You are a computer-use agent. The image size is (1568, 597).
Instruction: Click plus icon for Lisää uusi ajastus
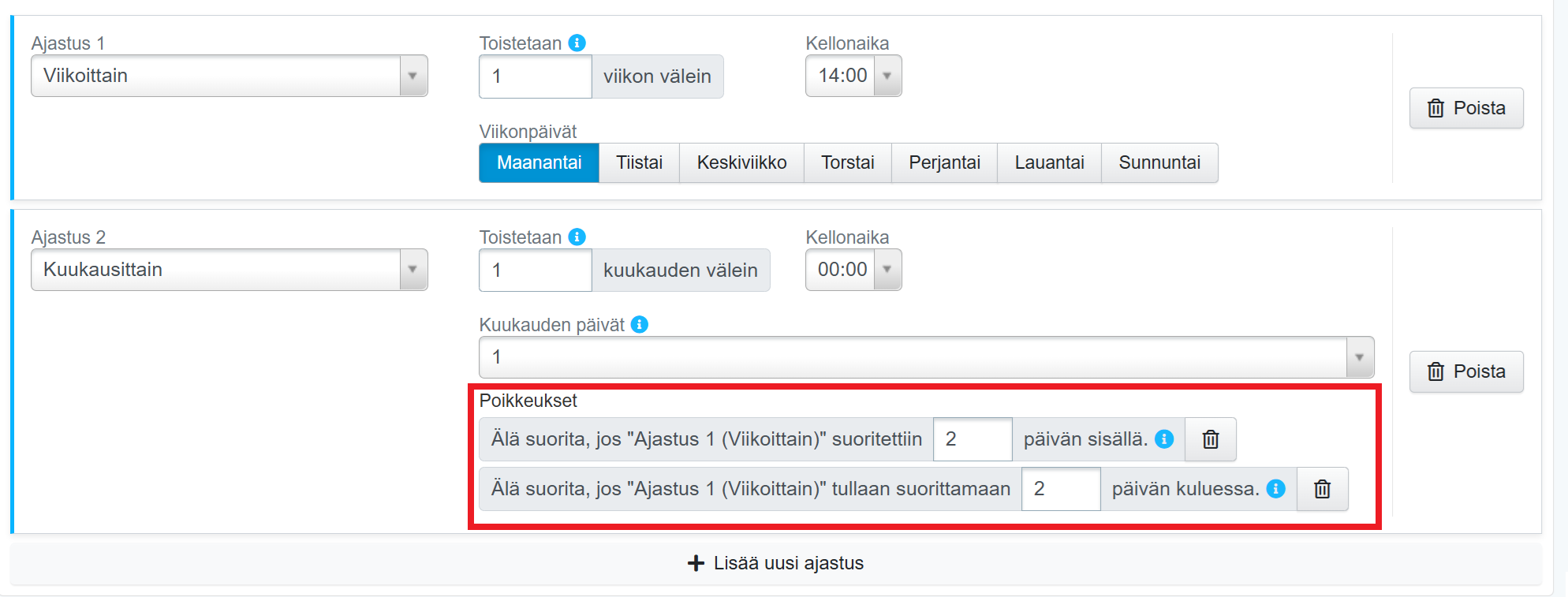696,563
